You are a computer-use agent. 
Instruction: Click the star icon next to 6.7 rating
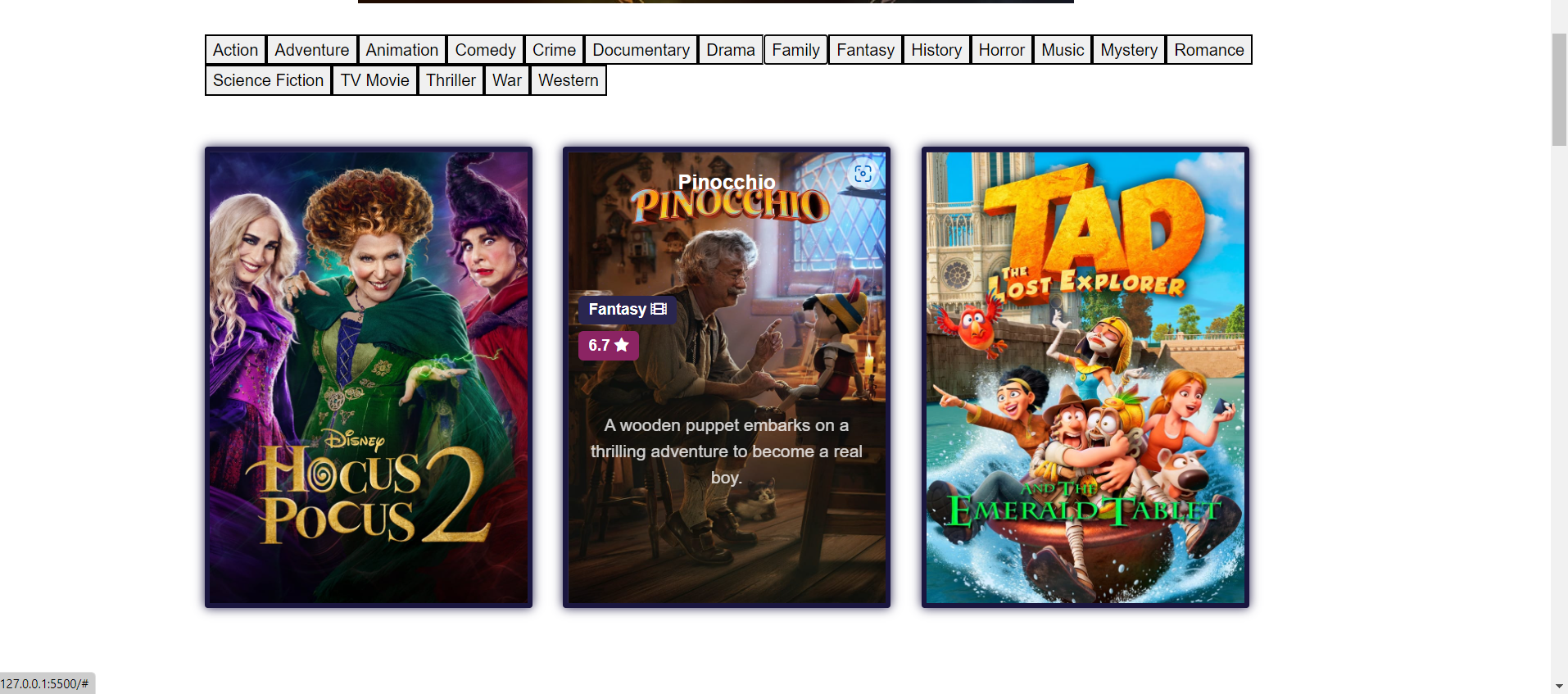622,345
